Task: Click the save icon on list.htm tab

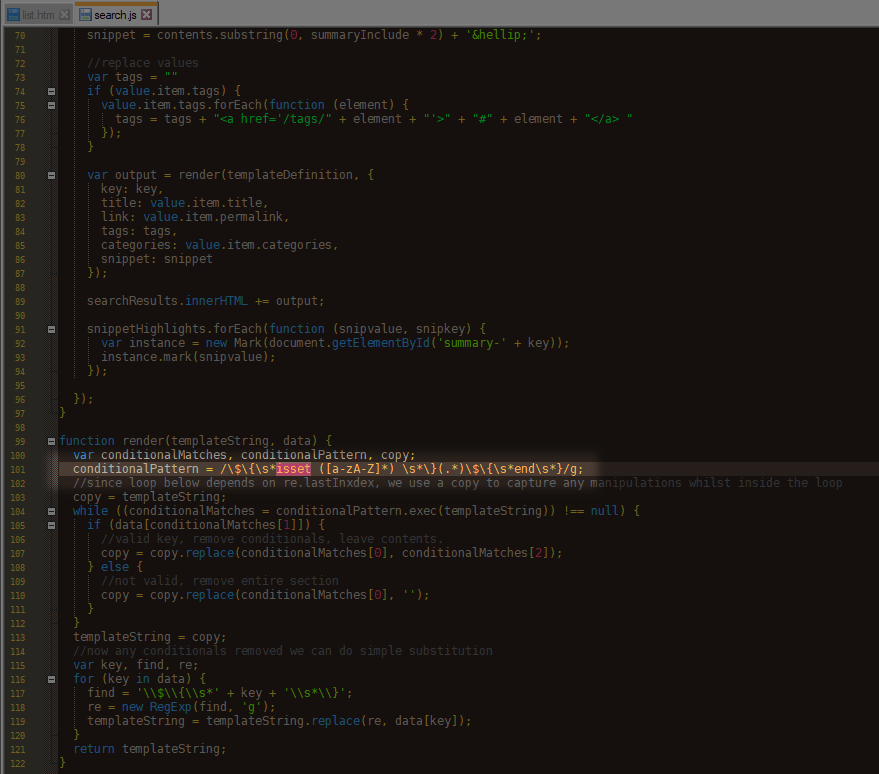Action: click(x=13, y=15)
